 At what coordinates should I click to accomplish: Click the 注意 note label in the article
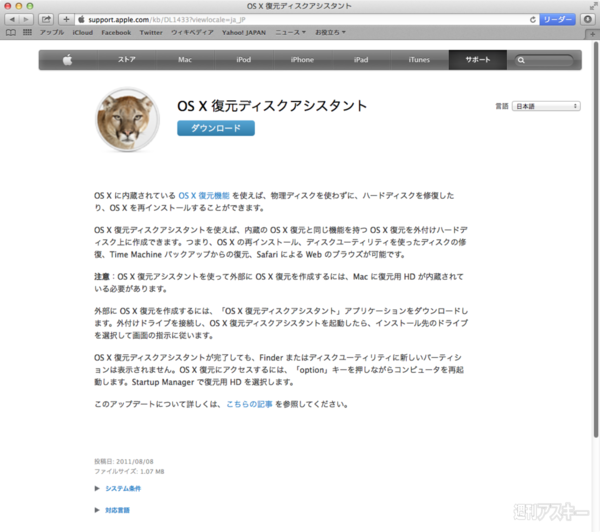[x=102, y=277]
